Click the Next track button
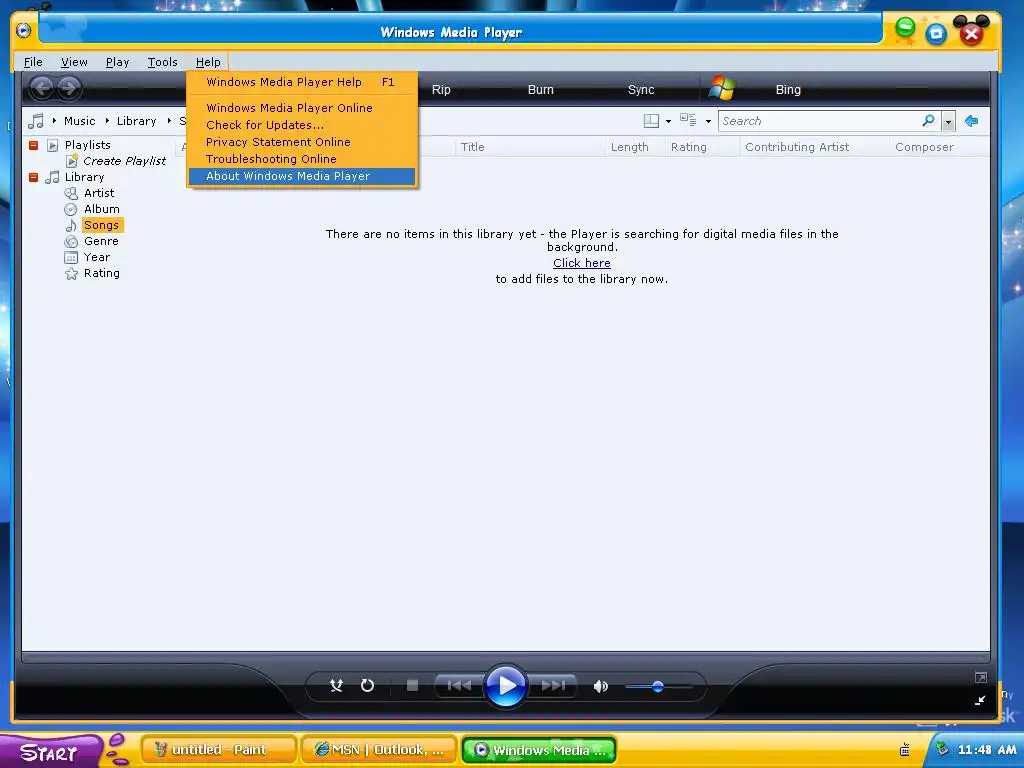This screenshot has width=1024, height=768. (x=553, y=686)
